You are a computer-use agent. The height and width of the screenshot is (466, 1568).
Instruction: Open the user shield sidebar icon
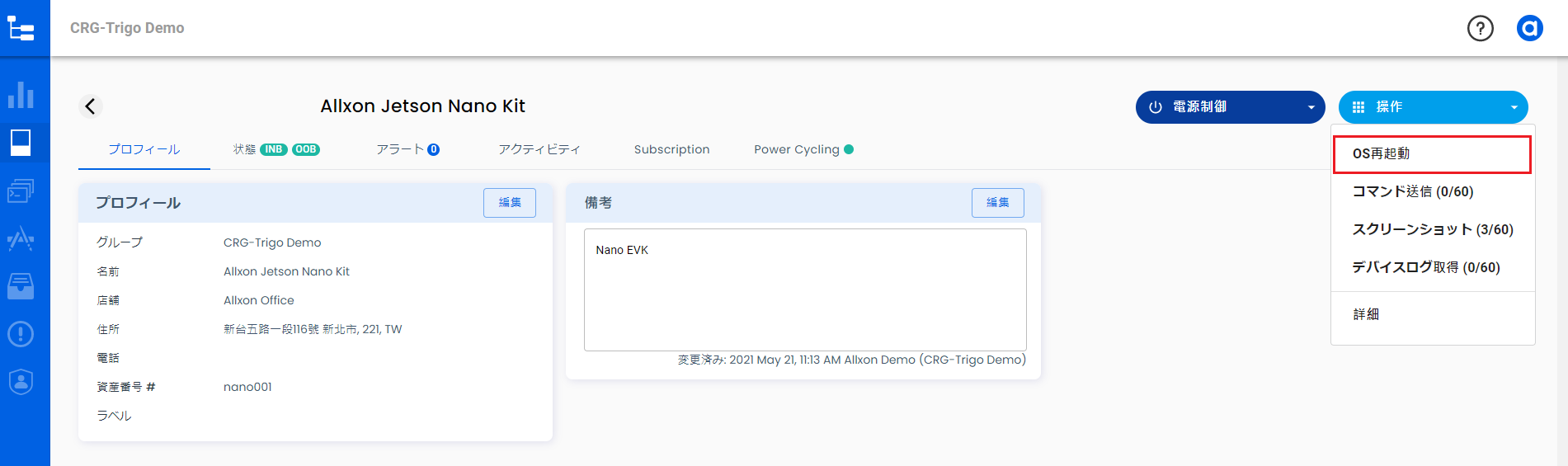point(21,382)
